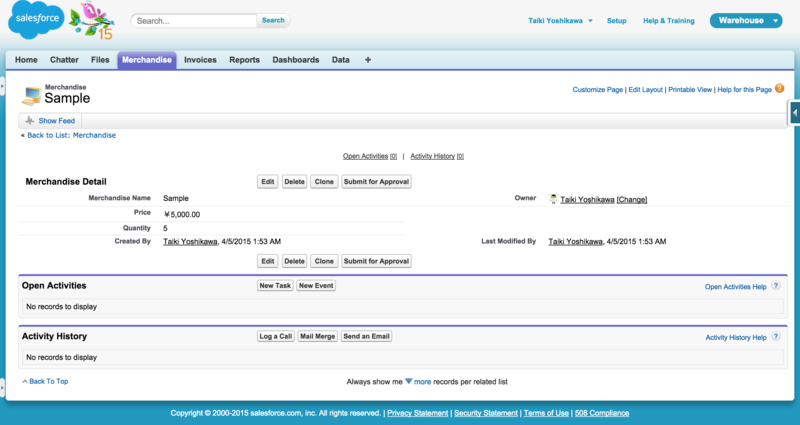Click the top Clone button

tap(324, 182)
